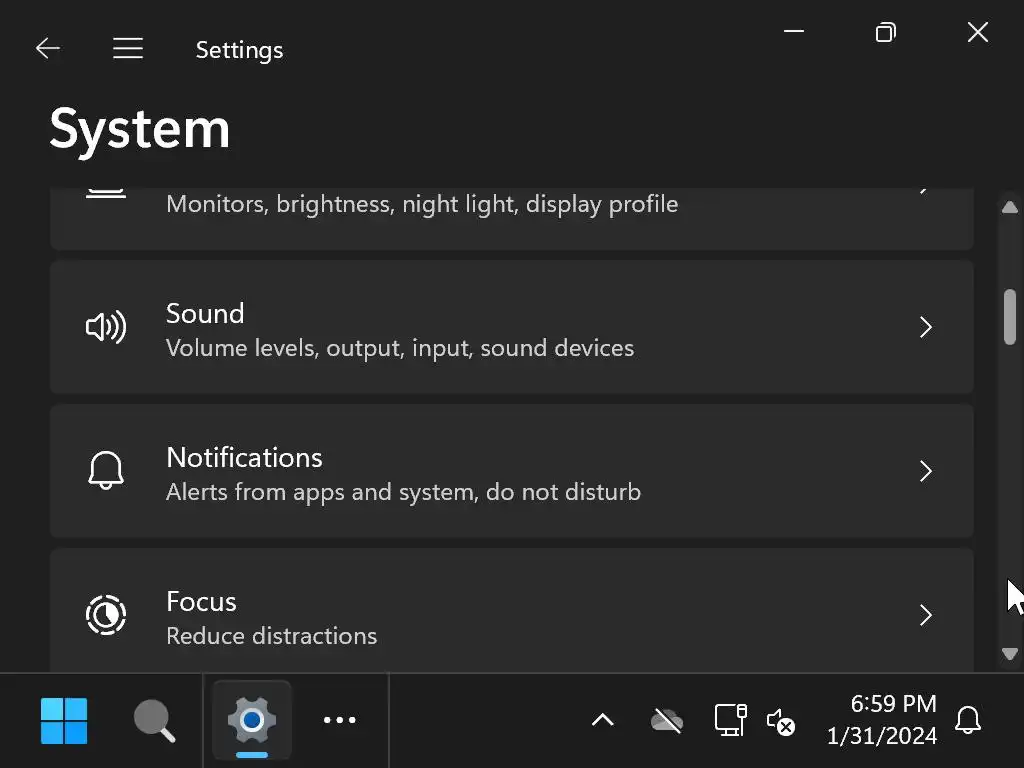Expand Notifications settings chevron
Image resolution: width=1024 pixels, height=768 pixels.
coord(926,471)
